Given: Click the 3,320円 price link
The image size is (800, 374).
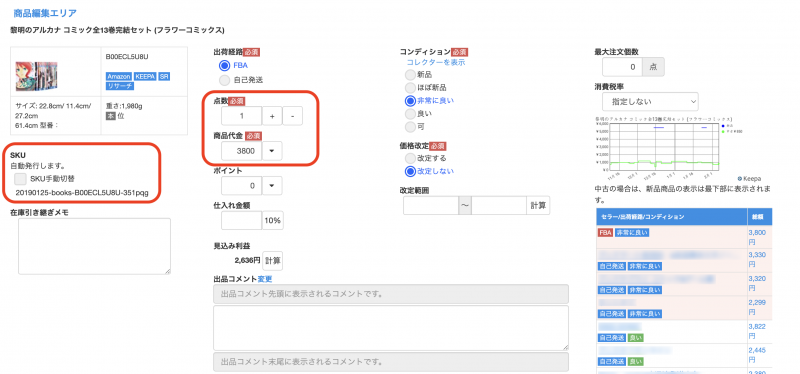Looking at the screenshot, I should point(756,283).
